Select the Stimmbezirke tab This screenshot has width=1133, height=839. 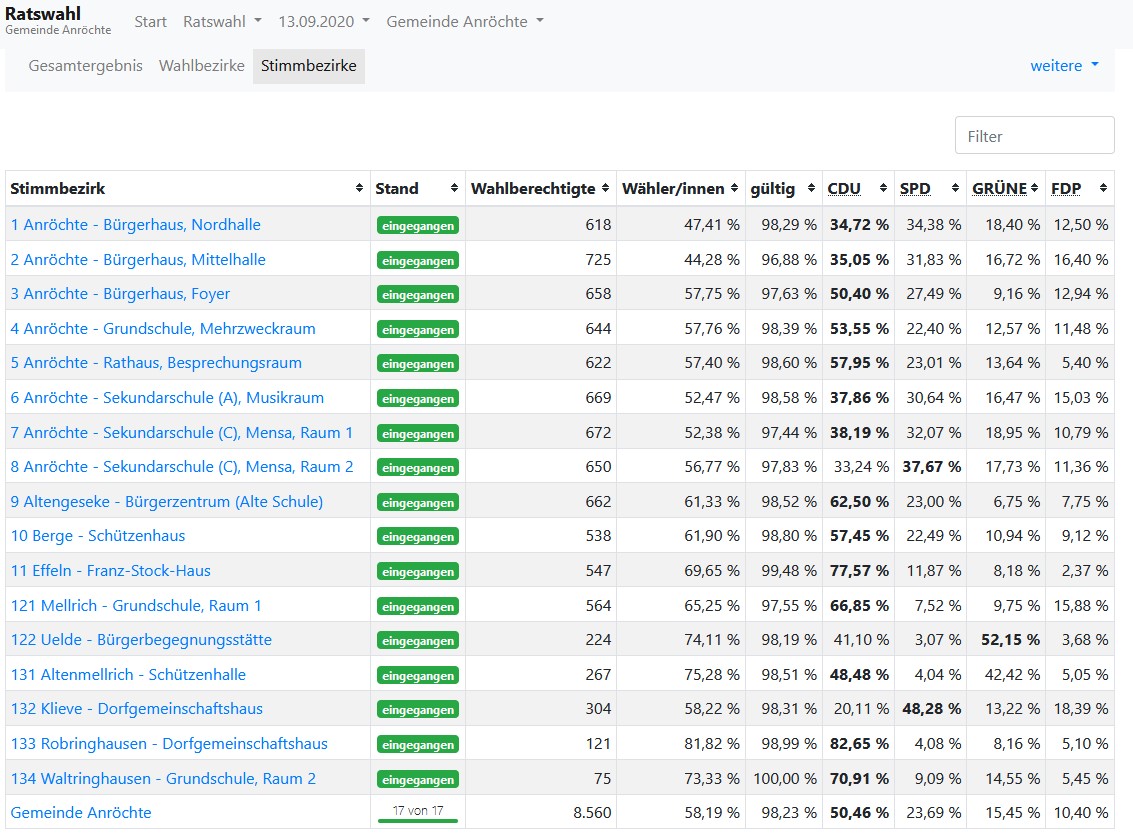coord(309,66)
